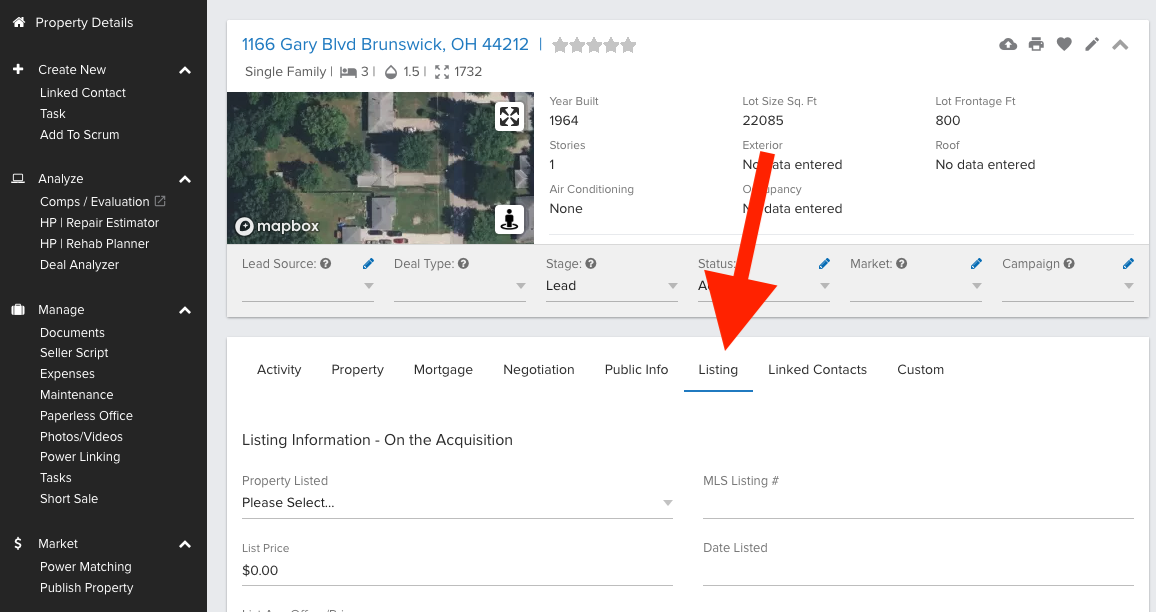The height and width of the screenshot is (612, 1156).
Task: Collapse the Analyze section
Action: [185, 179]
